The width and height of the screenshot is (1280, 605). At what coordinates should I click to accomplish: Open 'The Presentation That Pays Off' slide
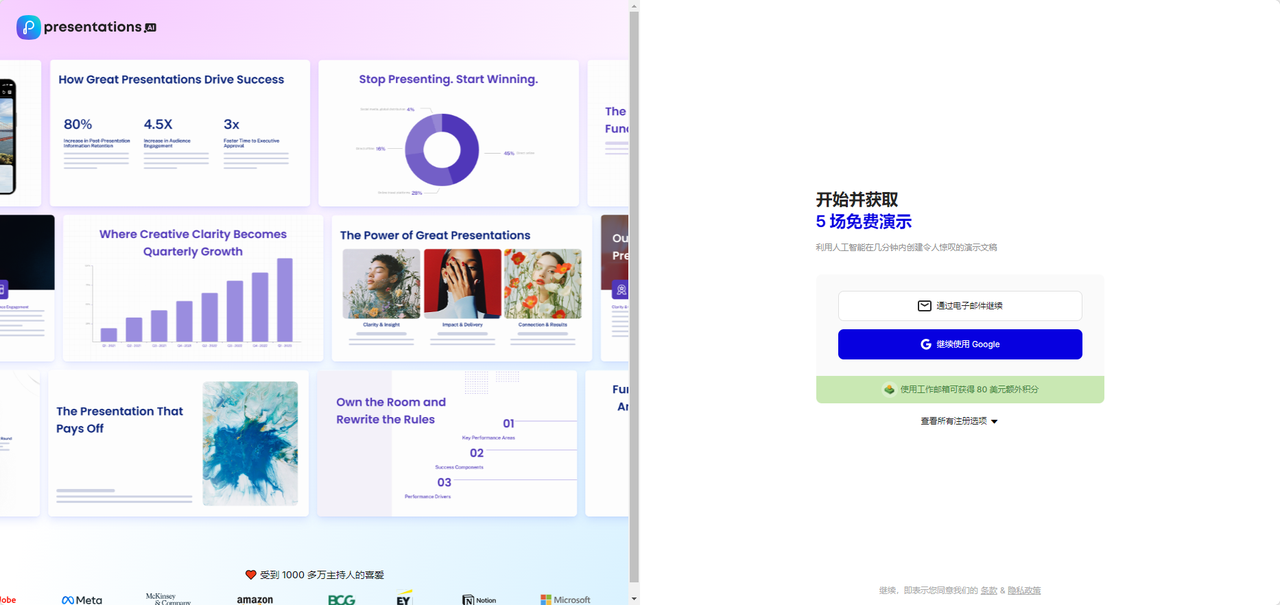pos(178,443)
